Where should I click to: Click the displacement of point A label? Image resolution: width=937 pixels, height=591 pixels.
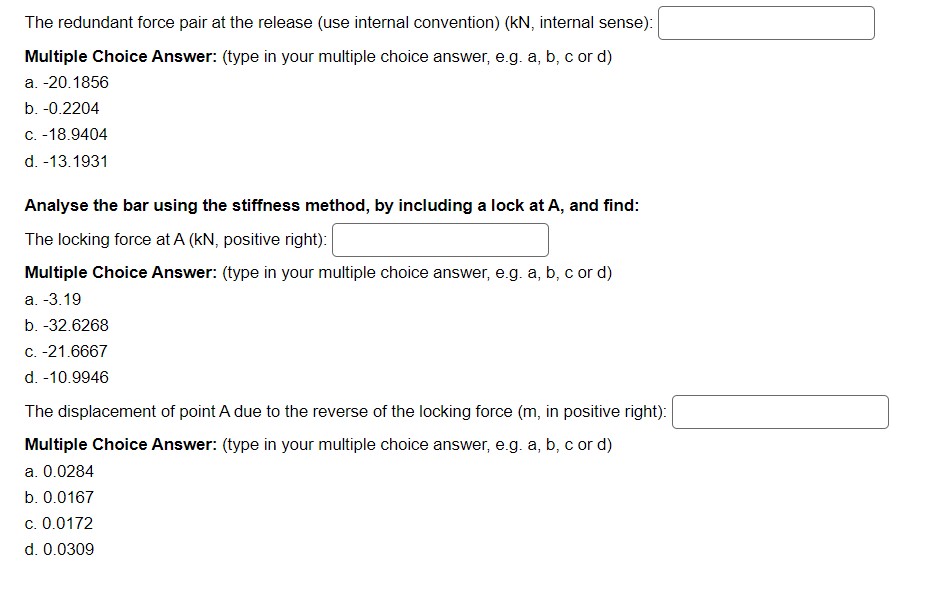point(345,412)
